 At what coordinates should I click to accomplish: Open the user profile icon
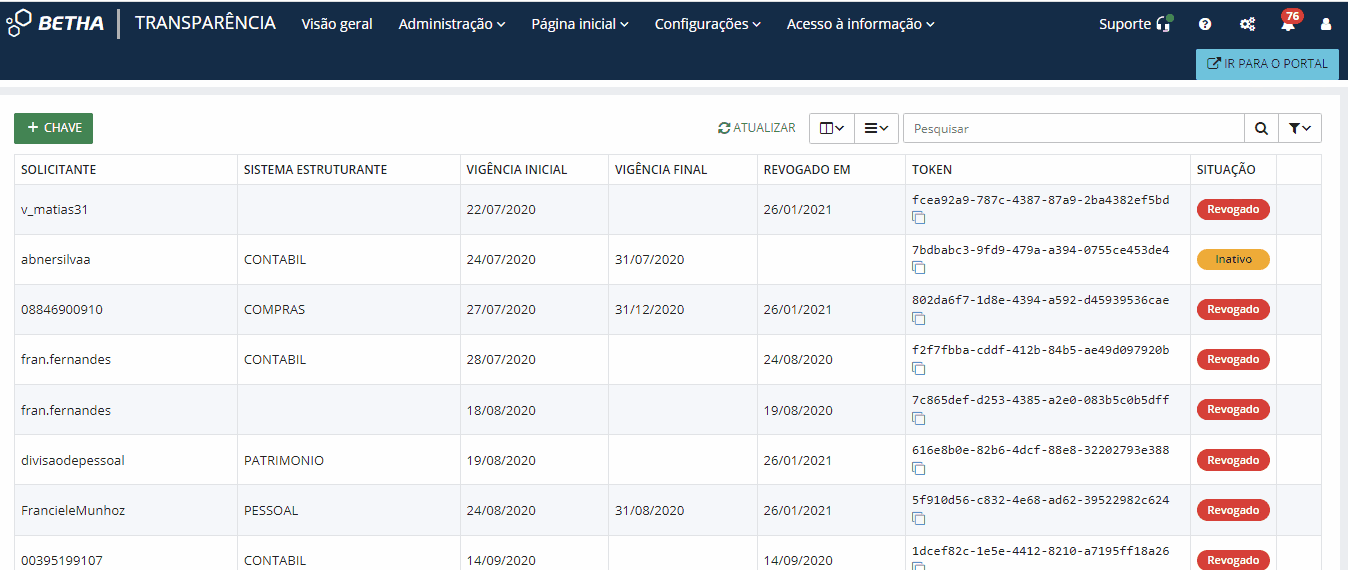1326,24
